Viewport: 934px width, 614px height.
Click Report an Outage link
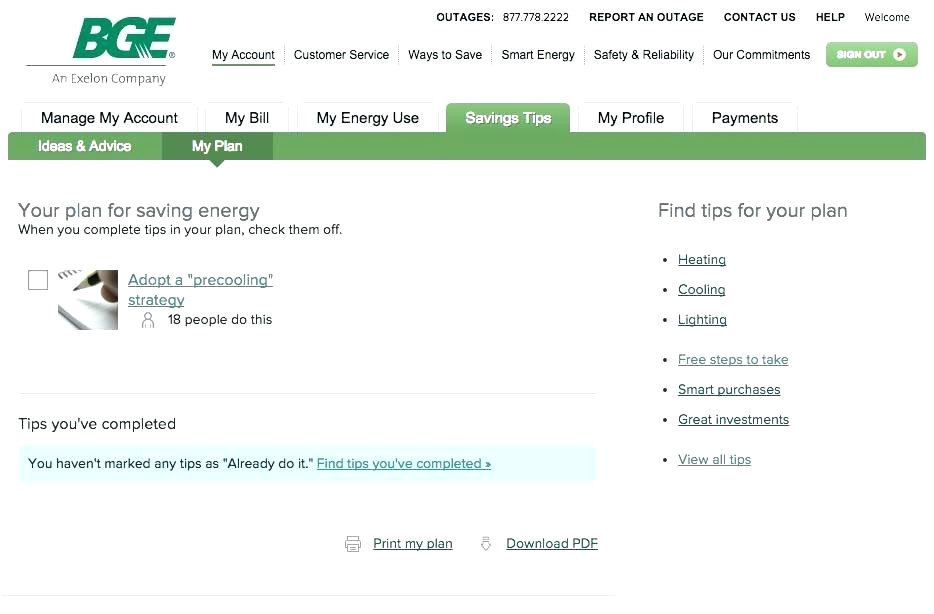point(646,17)
